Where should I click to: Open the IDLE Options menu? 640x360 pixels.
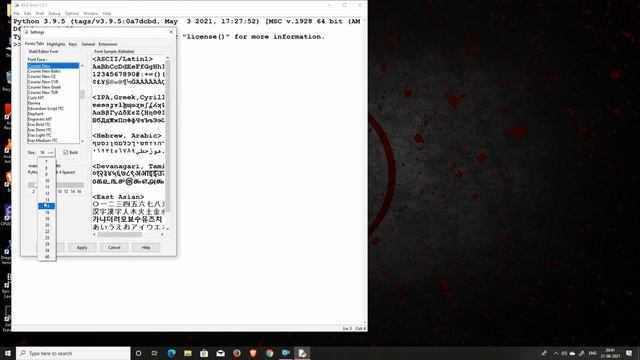tap(72, 13)
